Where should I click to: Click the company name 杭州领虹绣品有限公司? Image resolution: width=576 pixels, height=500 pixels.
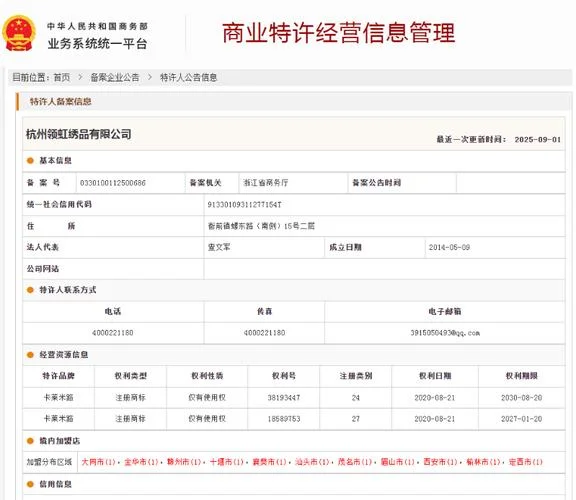79,134
